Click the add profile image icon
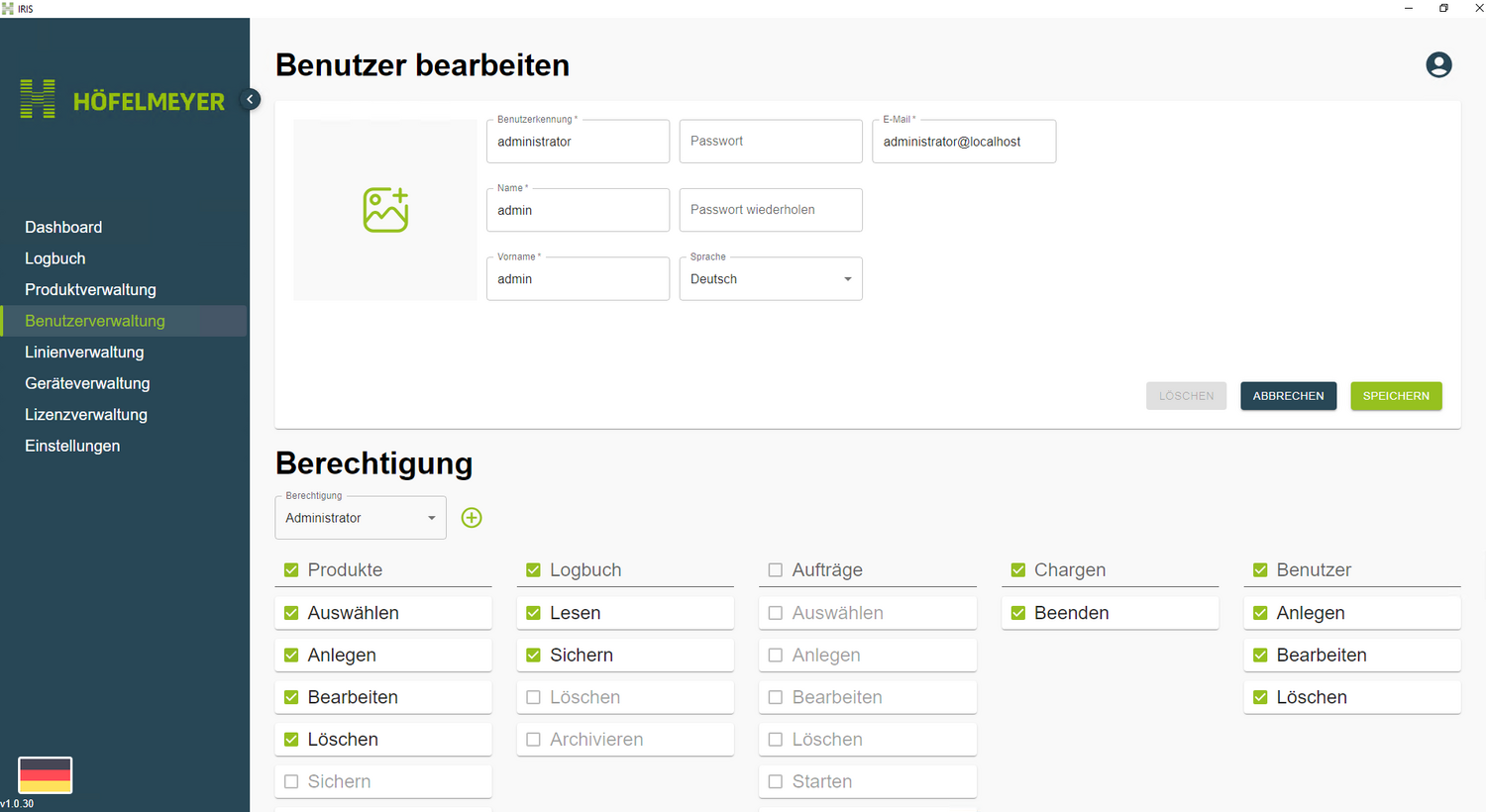1486x812 pixels. pyautogui.click(x=385, y=210)
